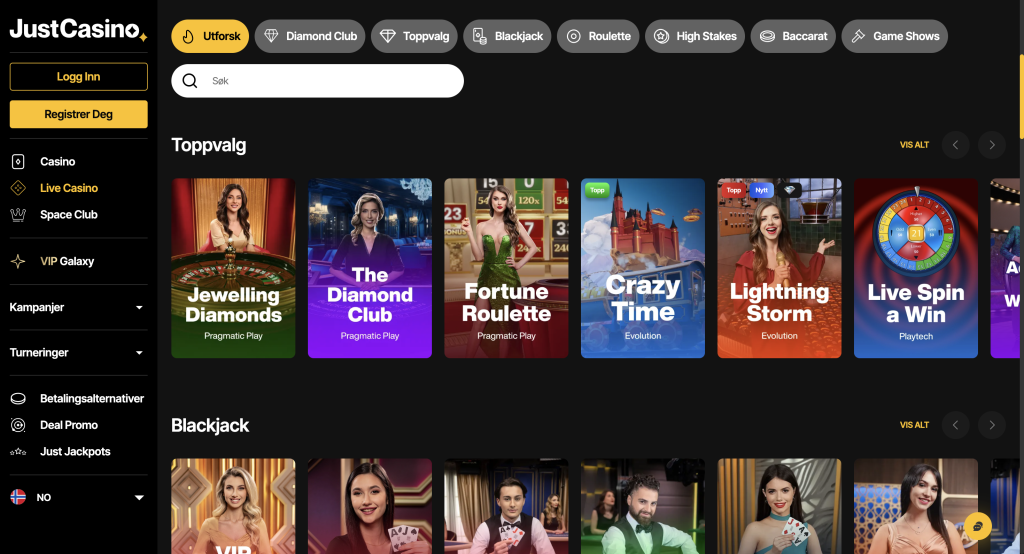Show next Toppvalg games with right arrow
Screen dimensions: 1024x554
992,145
